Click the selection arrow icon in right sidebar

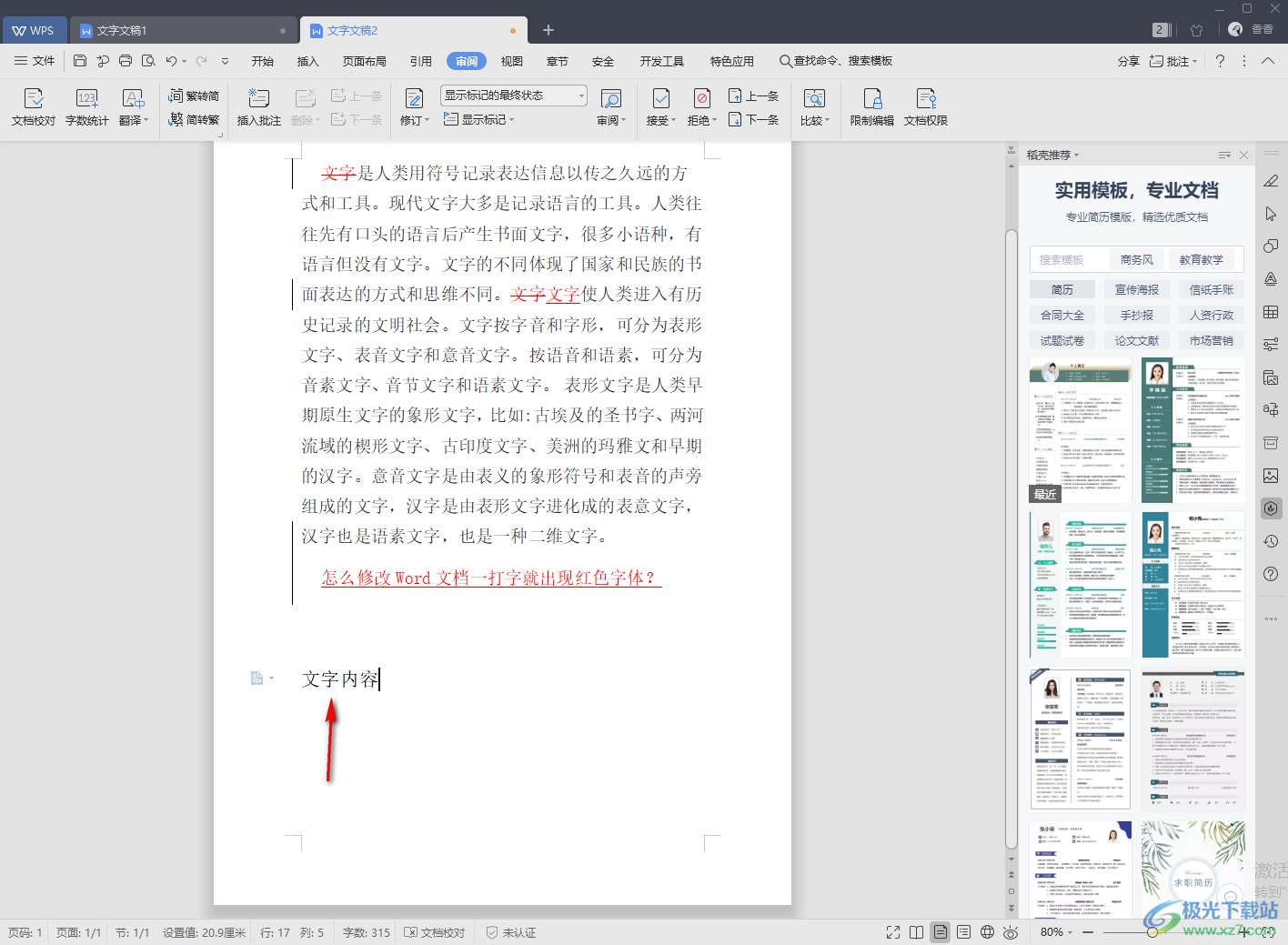(x=1271, y=214)
